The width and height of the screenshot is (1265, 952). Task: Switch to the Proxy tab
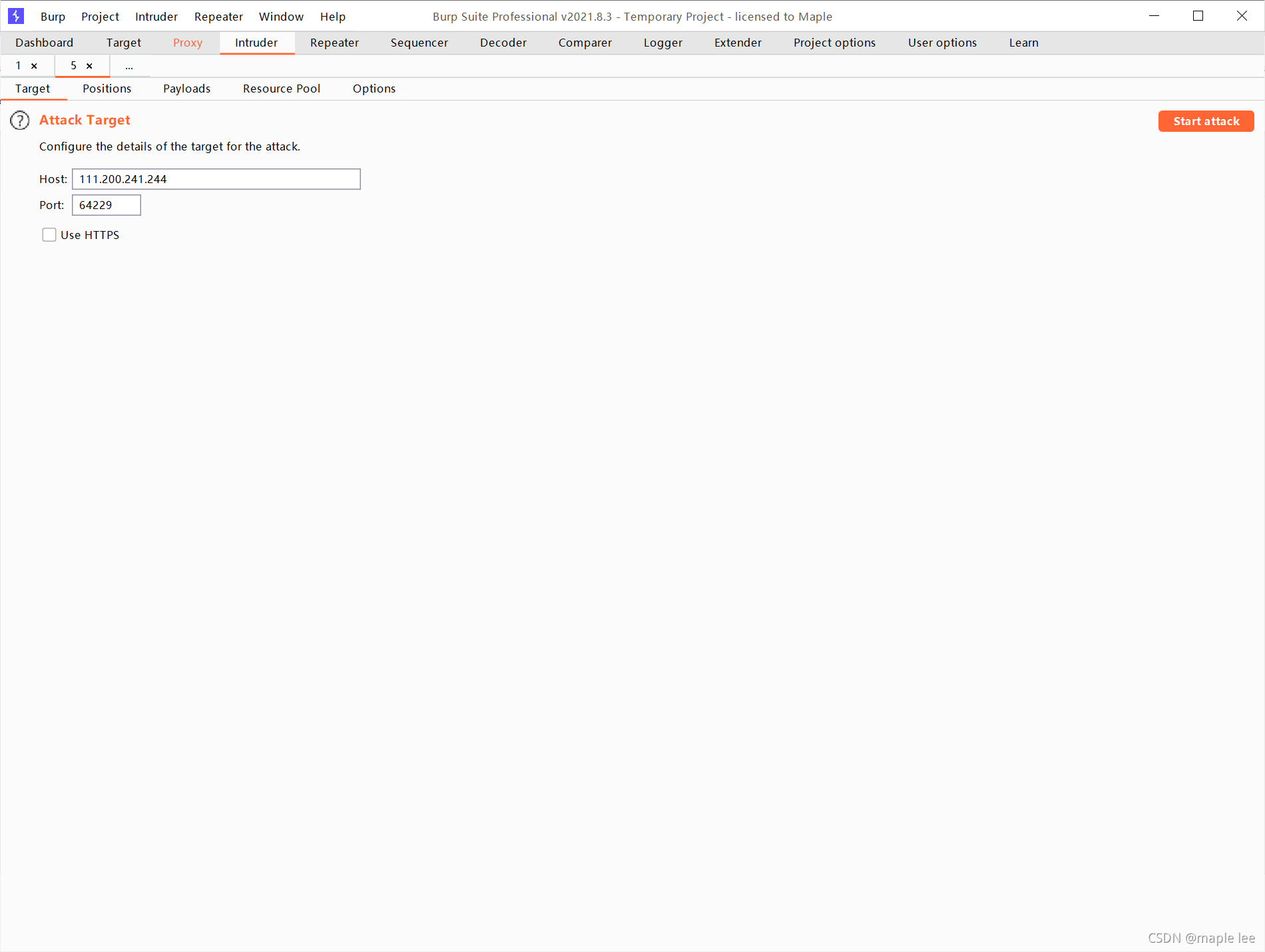(x=188, y=43)
